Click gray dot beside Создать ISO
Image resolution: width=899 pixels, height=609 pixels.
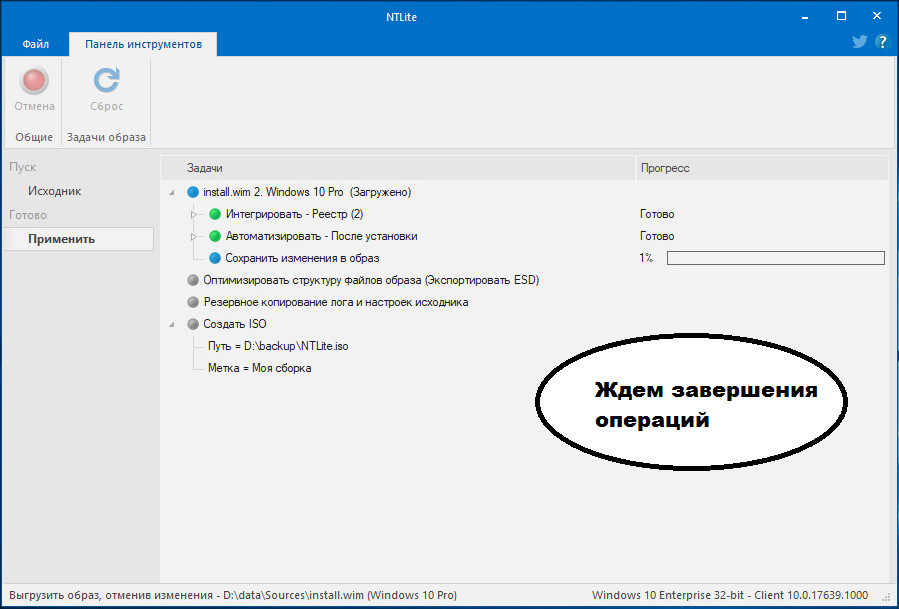pyautogui.click(x=193, y=324)
